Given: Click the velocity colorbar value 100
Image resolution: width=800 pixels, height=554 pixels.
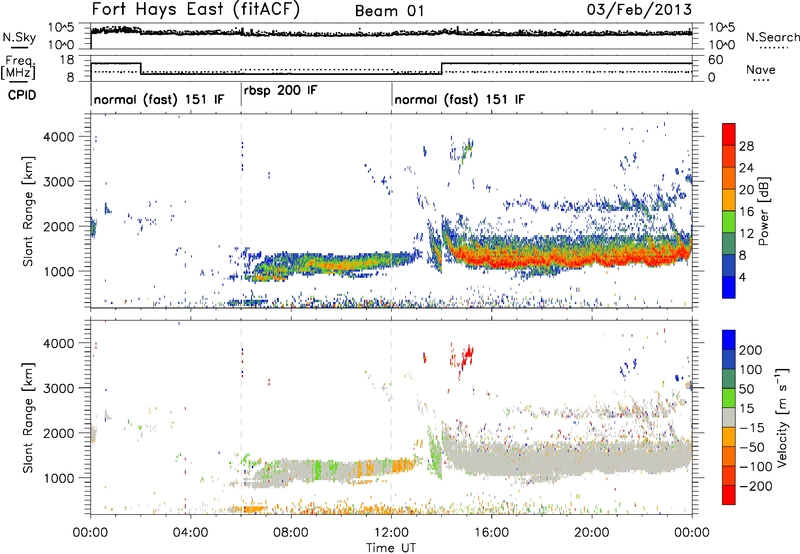Looking at the screenshot, I should click(x=751, y=370).
